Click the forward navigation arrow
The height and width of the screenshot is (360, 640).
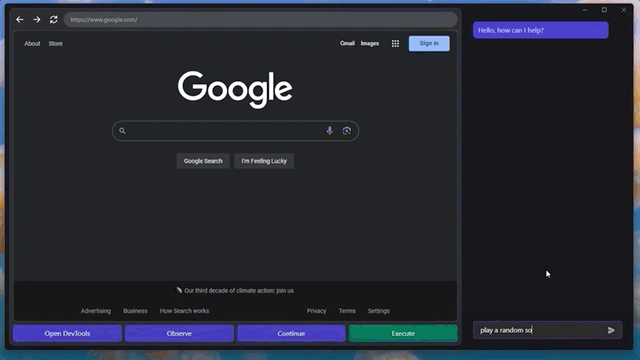(x=37, y=20)
